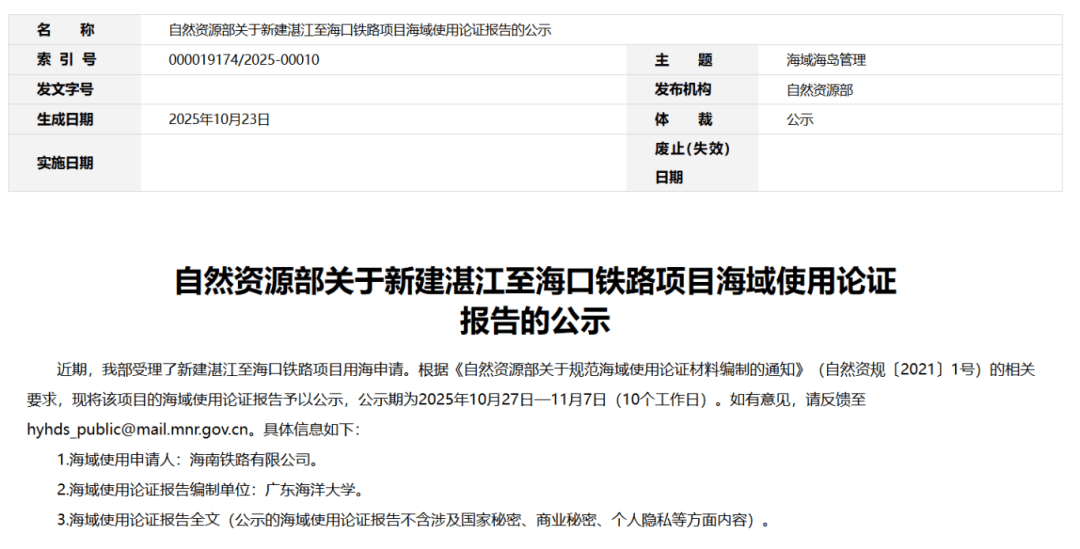The width and height of the screenshot is (1080, 549).
Task: Click the line naming applicant 海南铁路有限公司
Action: tap(187, 460)
